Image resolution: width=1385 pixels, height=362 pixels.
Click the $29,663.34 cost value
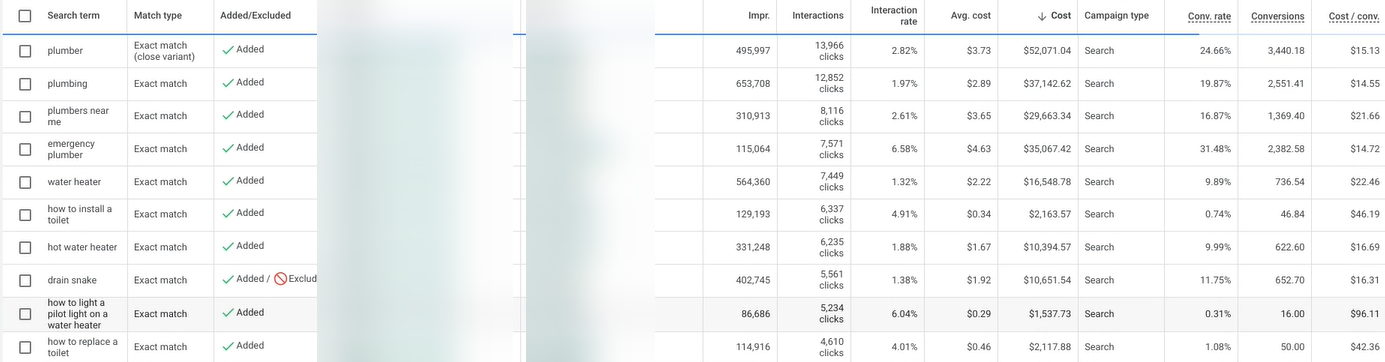1047,116
